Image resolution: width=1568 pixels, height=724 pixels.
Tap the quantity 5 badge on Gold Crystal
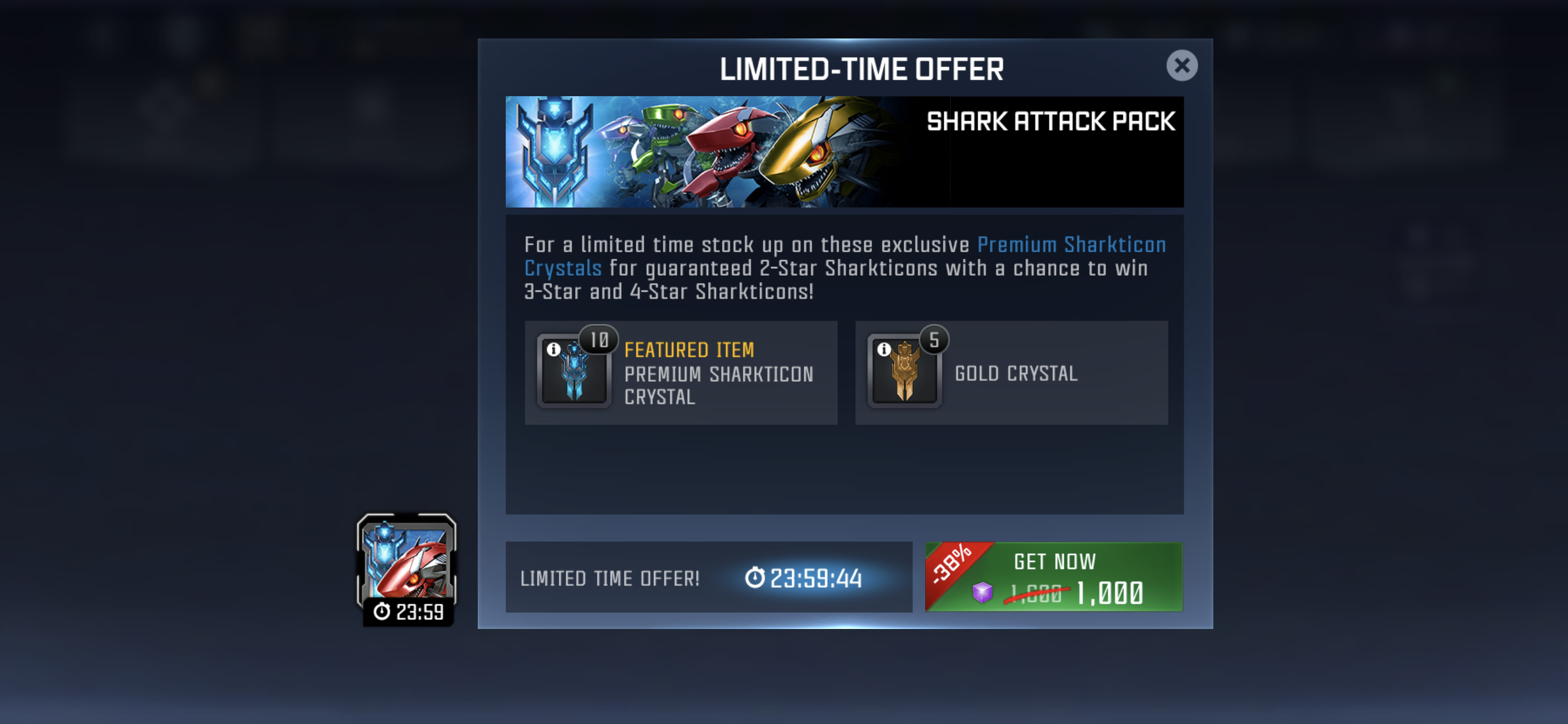[x=934, y=339]
